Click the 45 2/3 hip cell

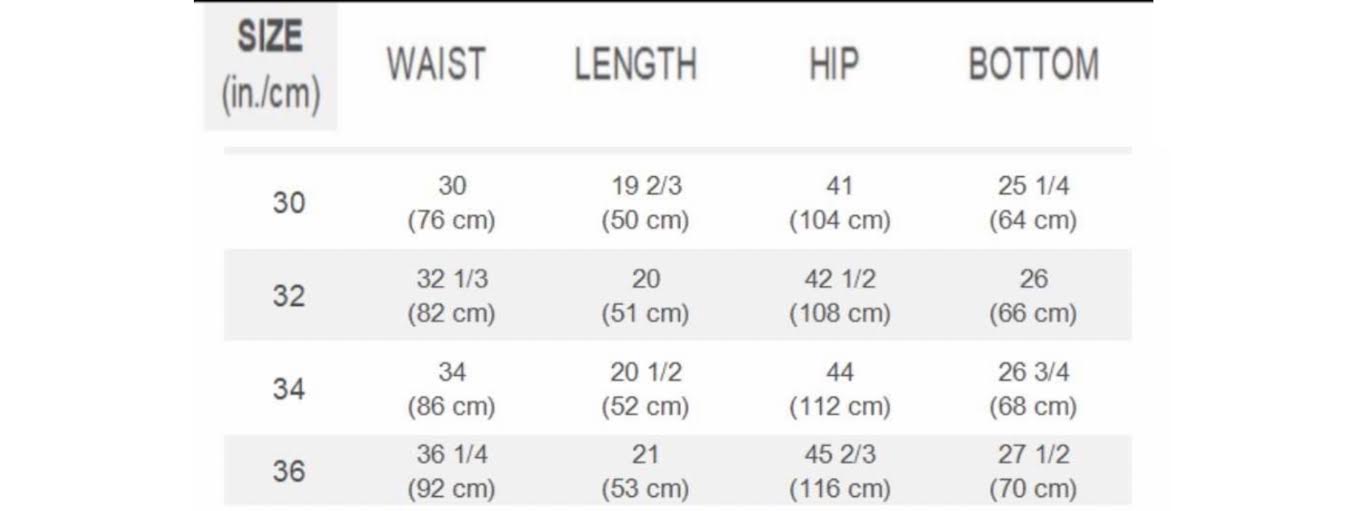click(840, 454)
